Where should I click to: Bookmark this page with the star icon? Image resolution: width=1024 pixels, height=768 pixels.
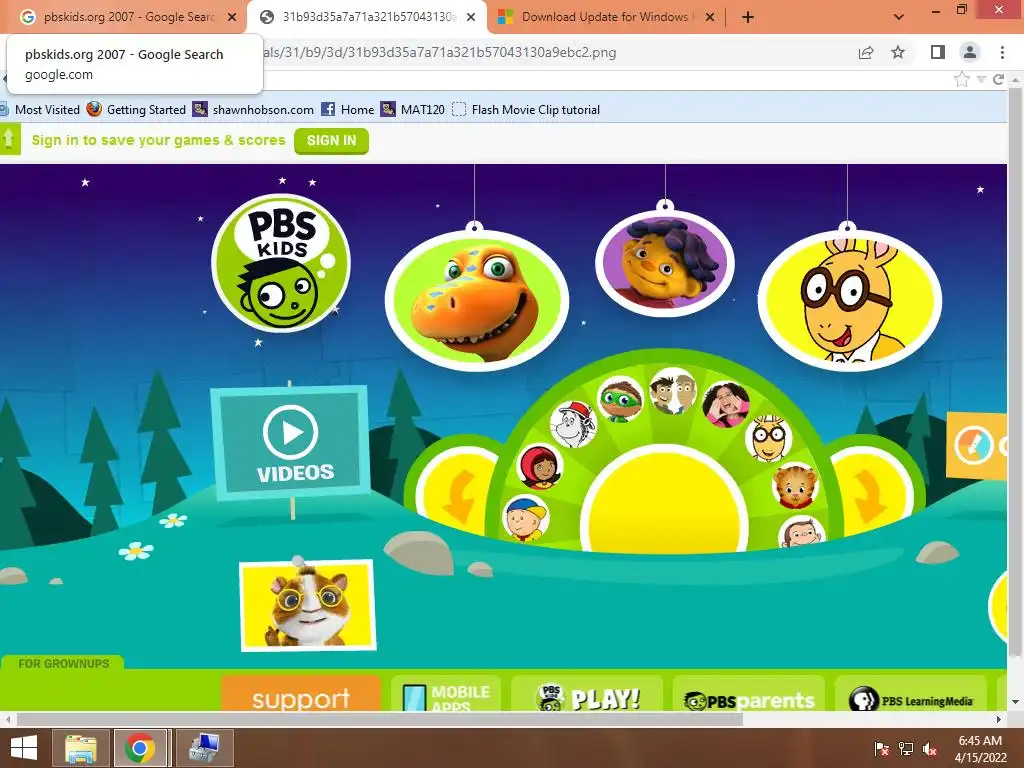(899, 52)
